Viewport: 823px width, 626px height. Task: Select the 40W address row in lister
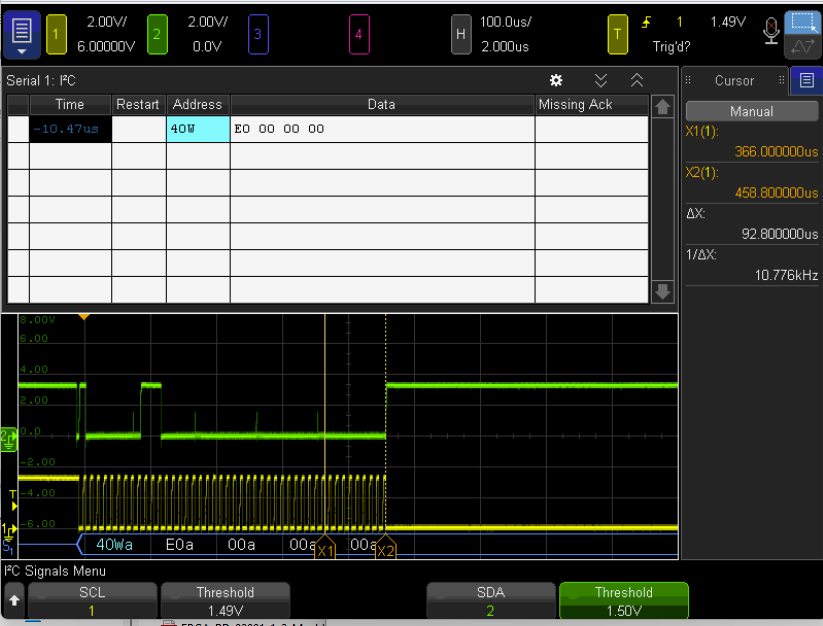pos(197,129)
